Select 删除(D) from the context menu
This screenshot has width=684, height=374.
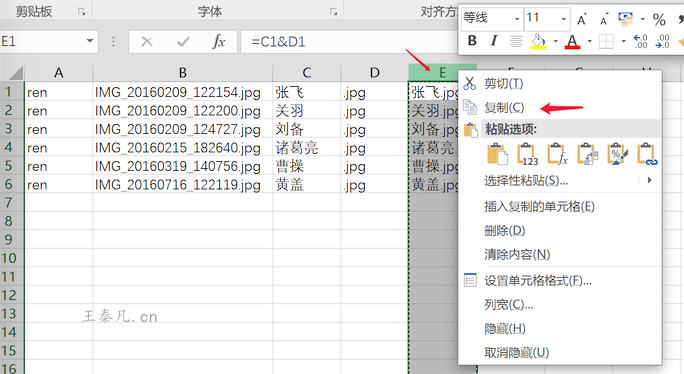point(505,230)
